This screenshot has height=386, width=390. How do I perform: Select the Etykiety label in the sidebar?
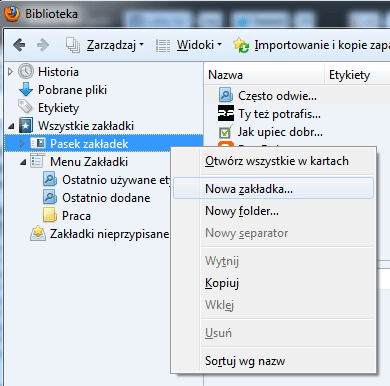click(58, 108)
